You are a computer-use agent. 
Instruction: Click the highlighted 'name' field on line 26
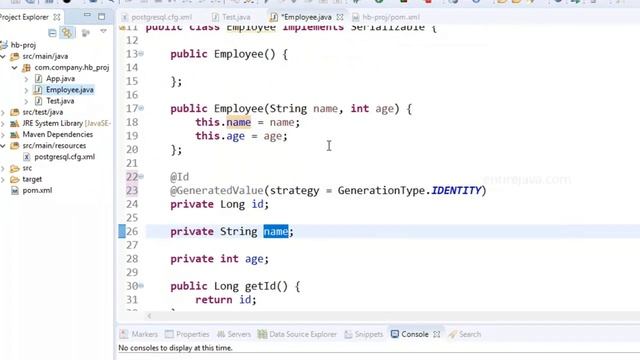pos(276,231)
